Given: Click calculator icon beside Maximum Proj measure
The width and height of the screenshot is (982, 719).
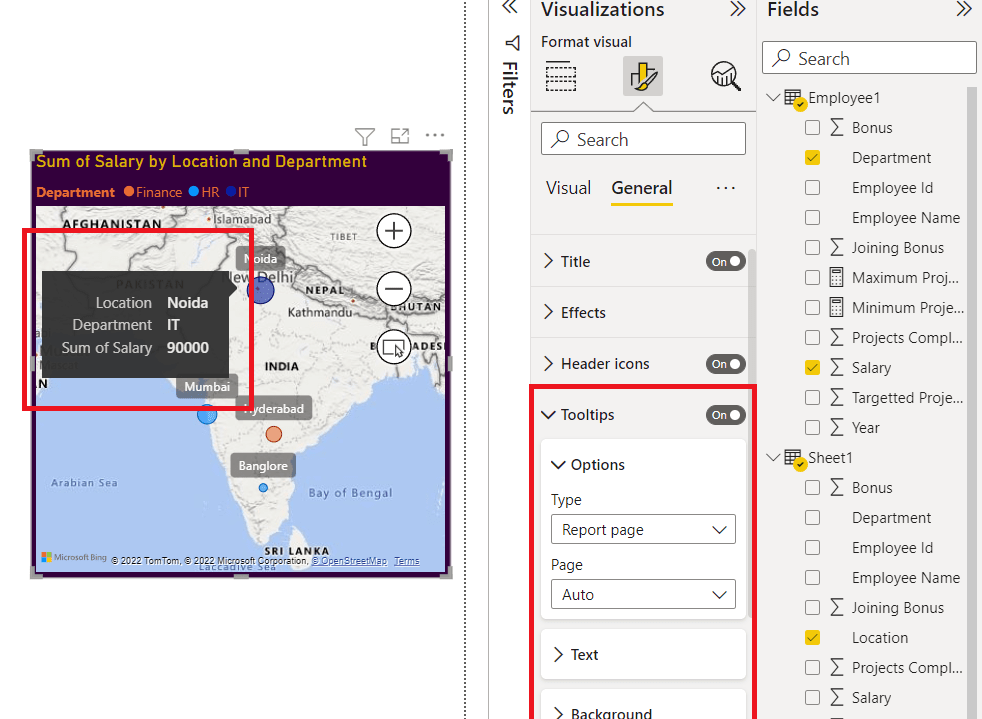Looking at the screenshot, I should [x=836, y=277].
